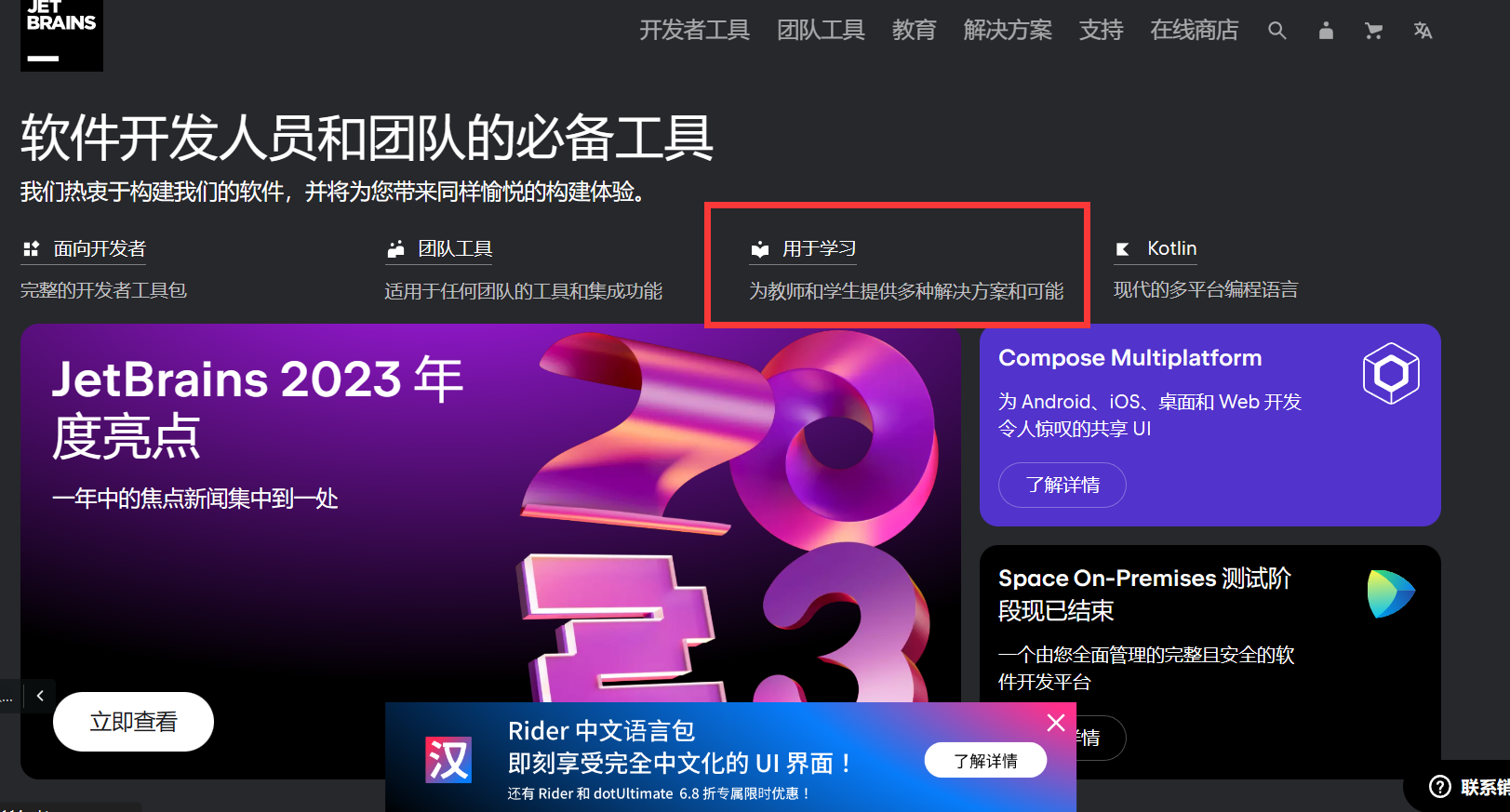Follow the Kotlin link
Screen dimensions: 1510x812
tap(1171, 248)
